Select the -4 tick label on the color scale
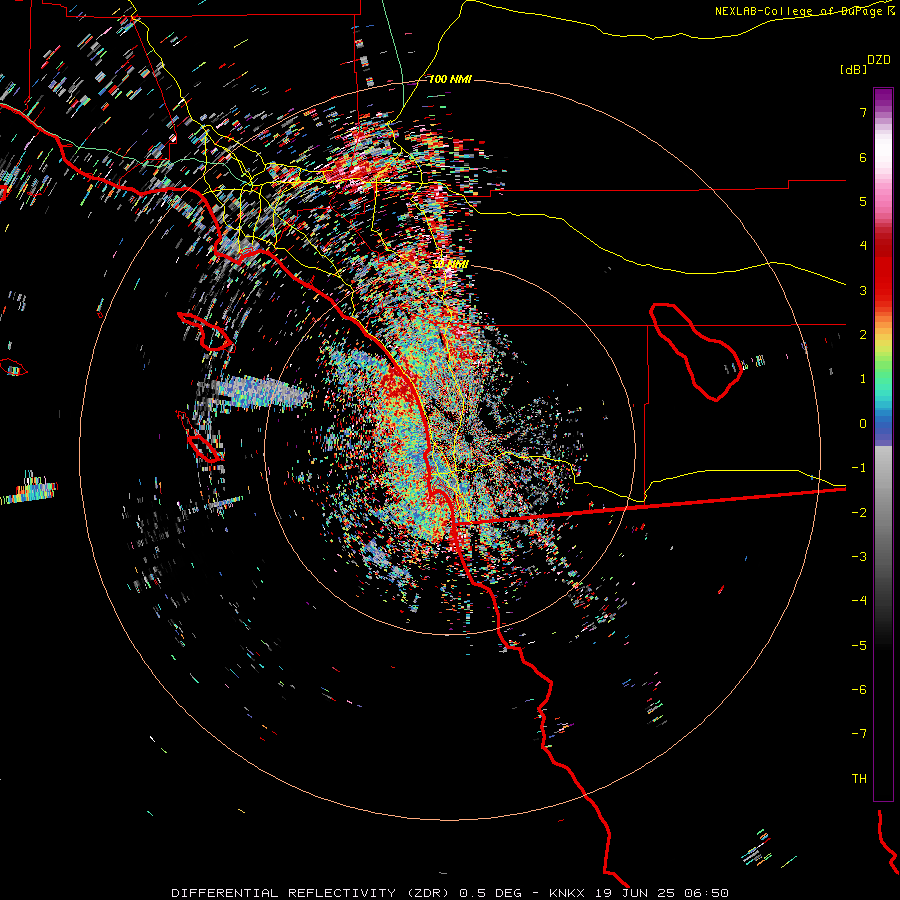This screenshot has height=900, width=900. point(859,601)
